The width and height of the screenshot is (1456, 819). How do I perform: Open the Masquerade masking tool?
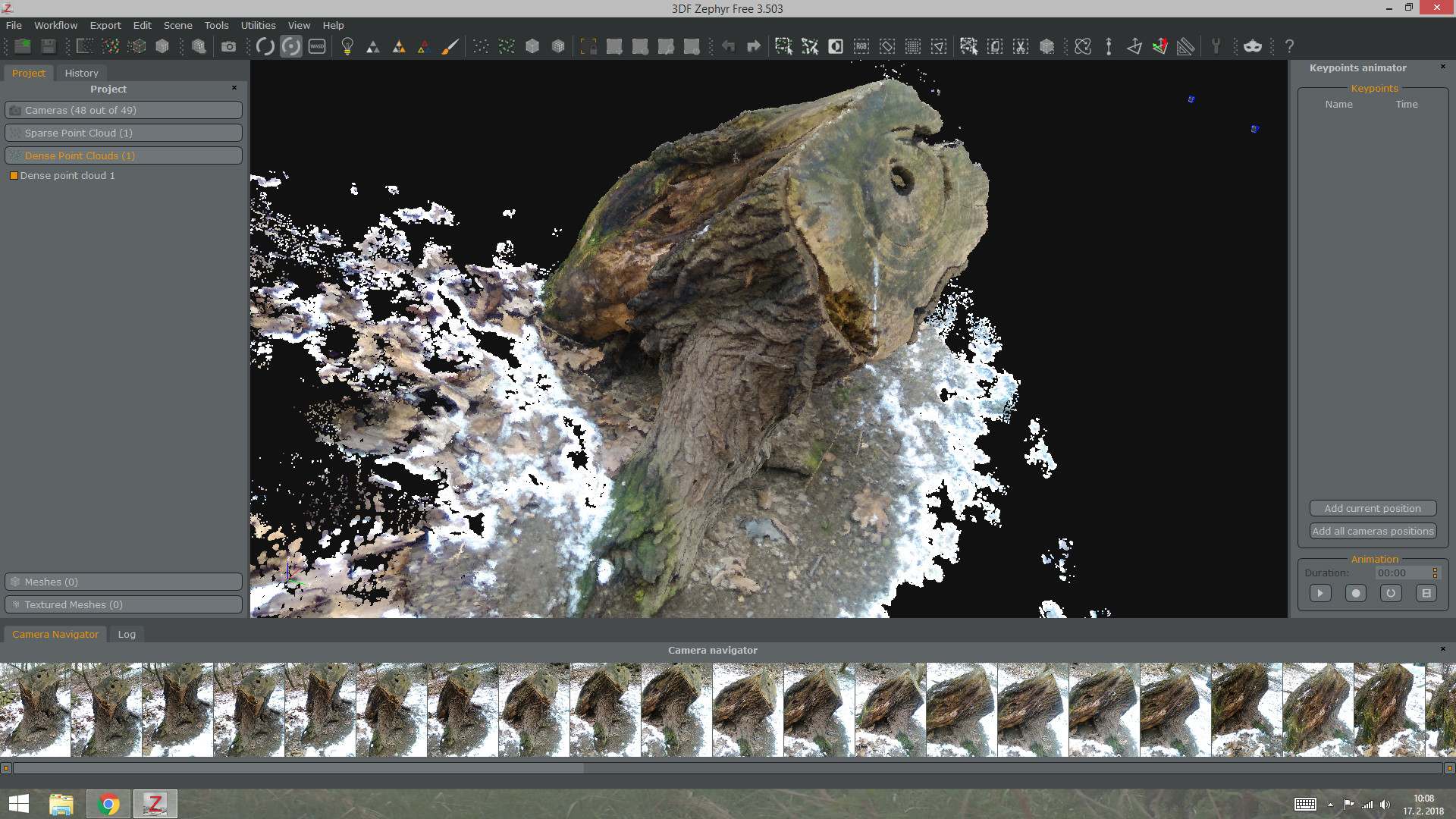(x=1253, y=46)
